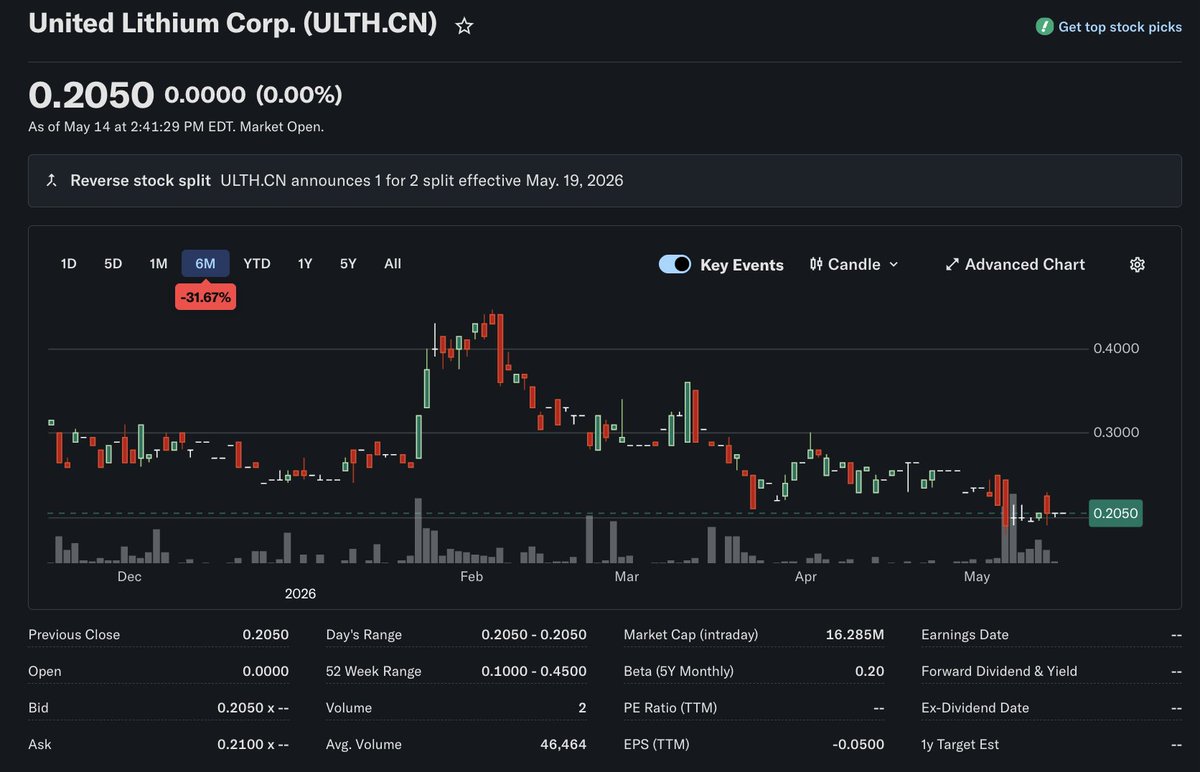Click the Forward Dividend & Yield label
This screenshot has height=772, width=1200.
pyautogui.click(x=999, y=671)
